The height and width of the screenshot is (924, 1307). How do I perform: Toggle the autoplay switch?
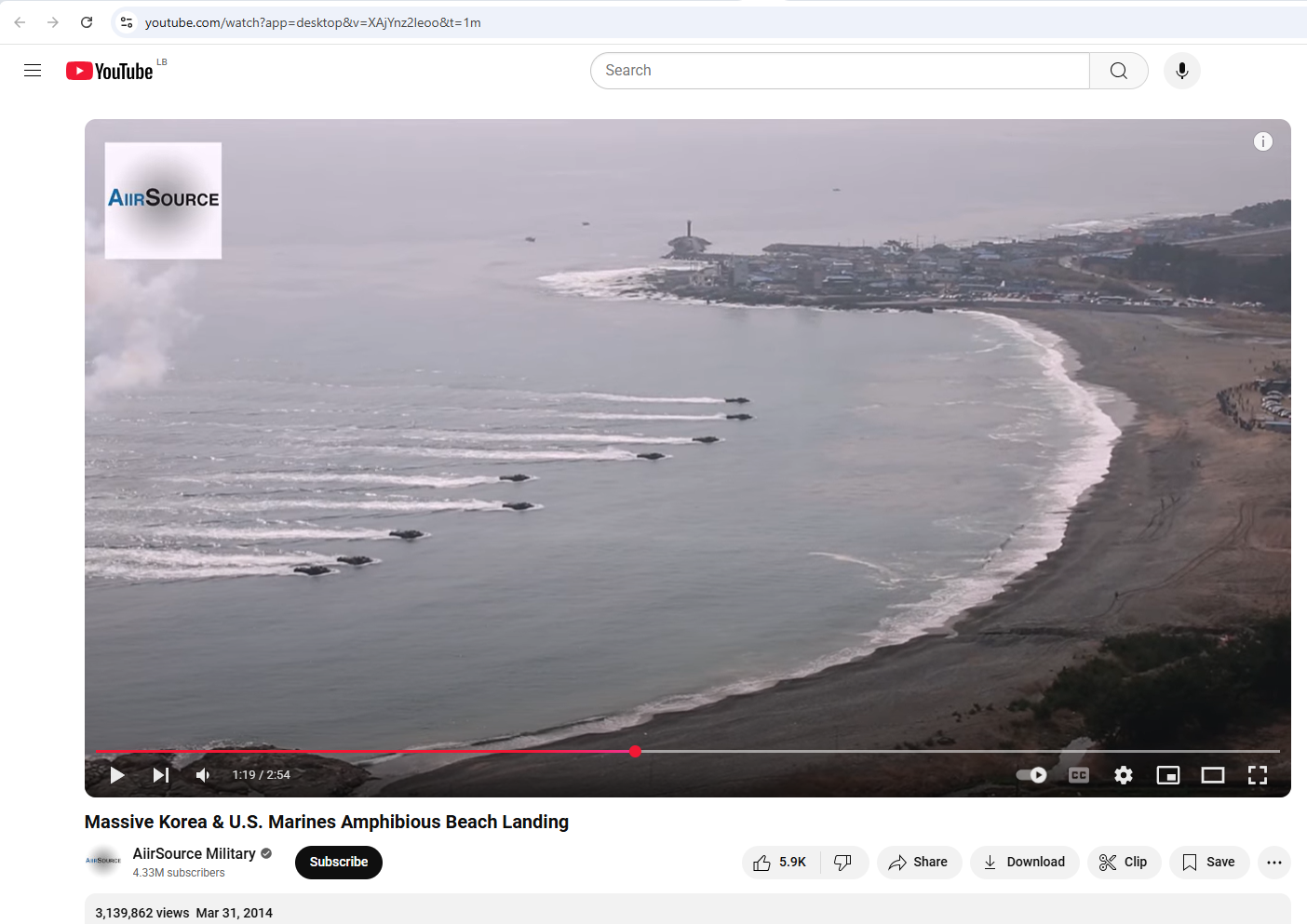pos(1031,775)
